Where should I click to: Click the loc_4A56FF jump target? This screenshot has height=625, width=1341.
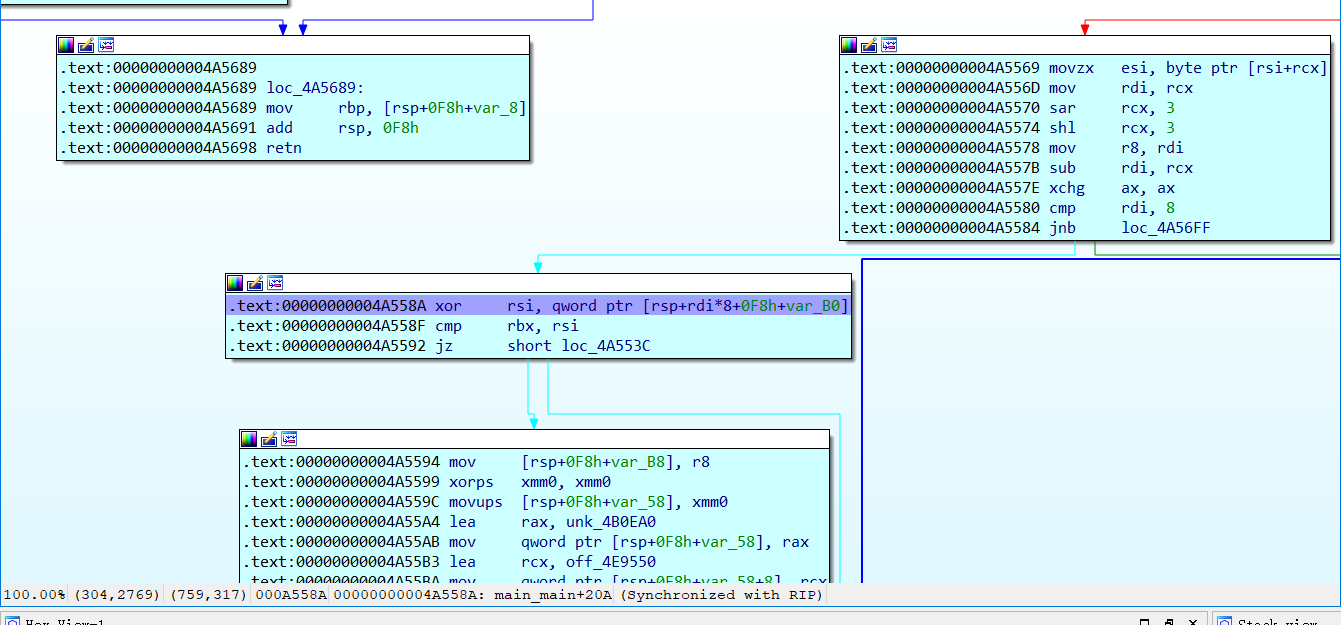coord(1166,228)
